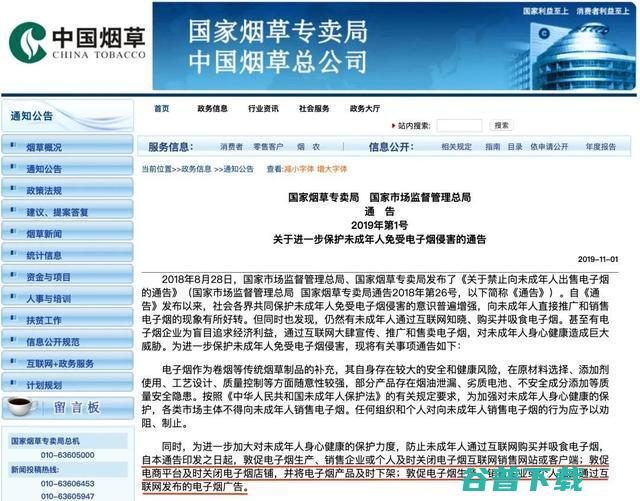Focus the 站内搜索 search input field
This screenshot has width=640, height=501.
coord(459,125)
